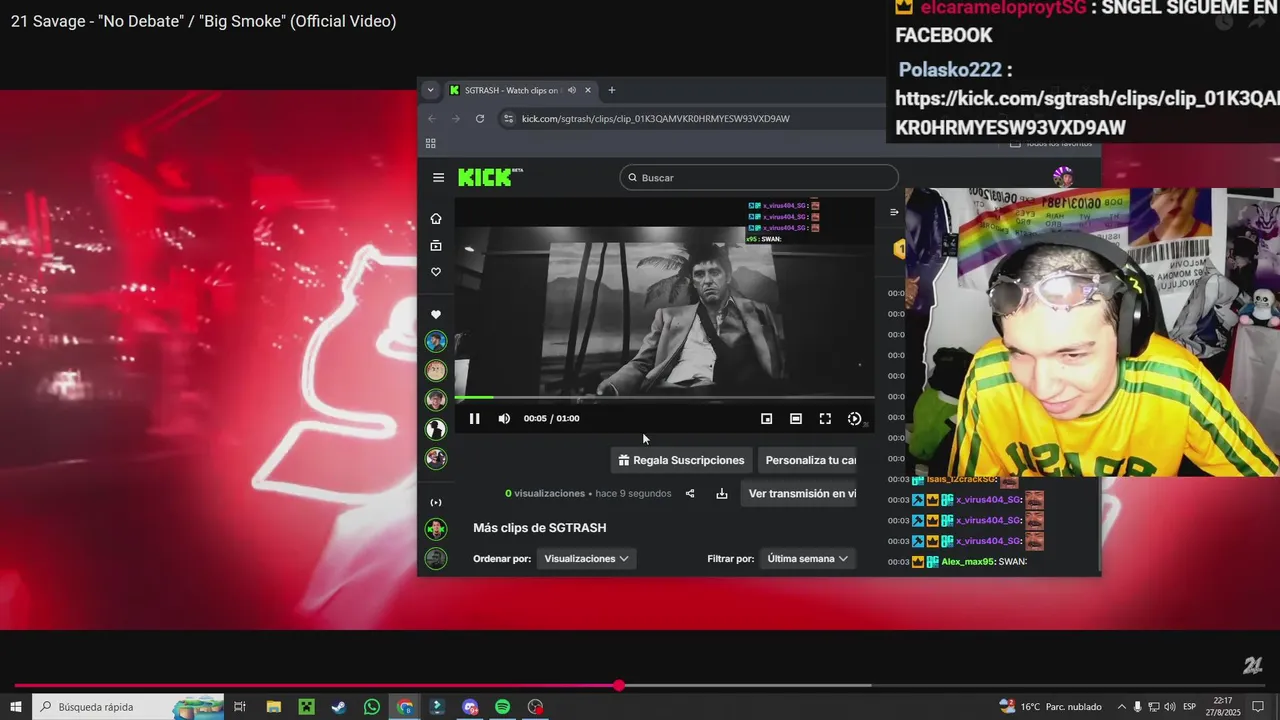
Task: Mute the tab via speaker icon
Action: pos(572,90)
